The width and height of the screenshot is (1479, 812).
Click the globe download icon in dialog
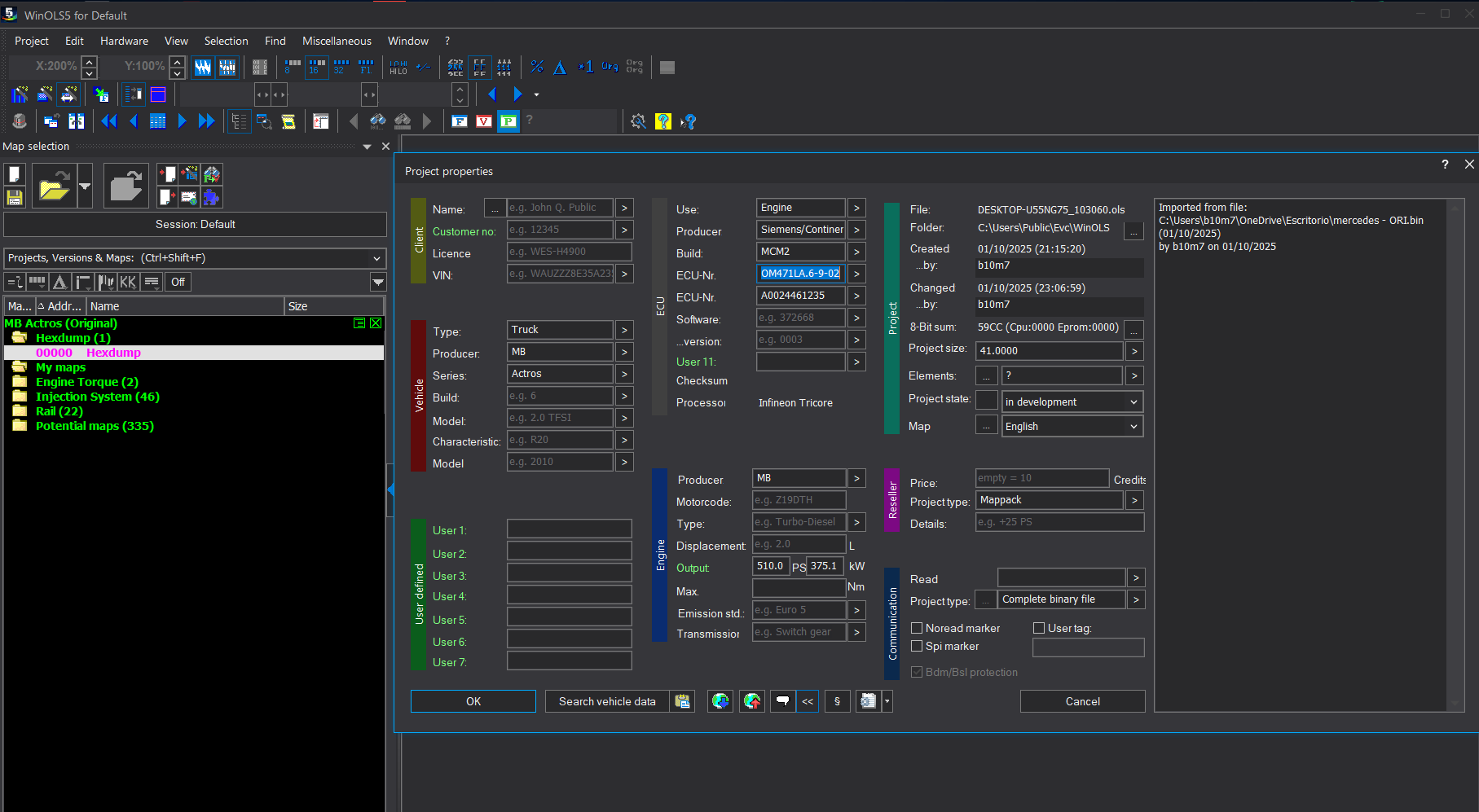(x=720, y=701)
